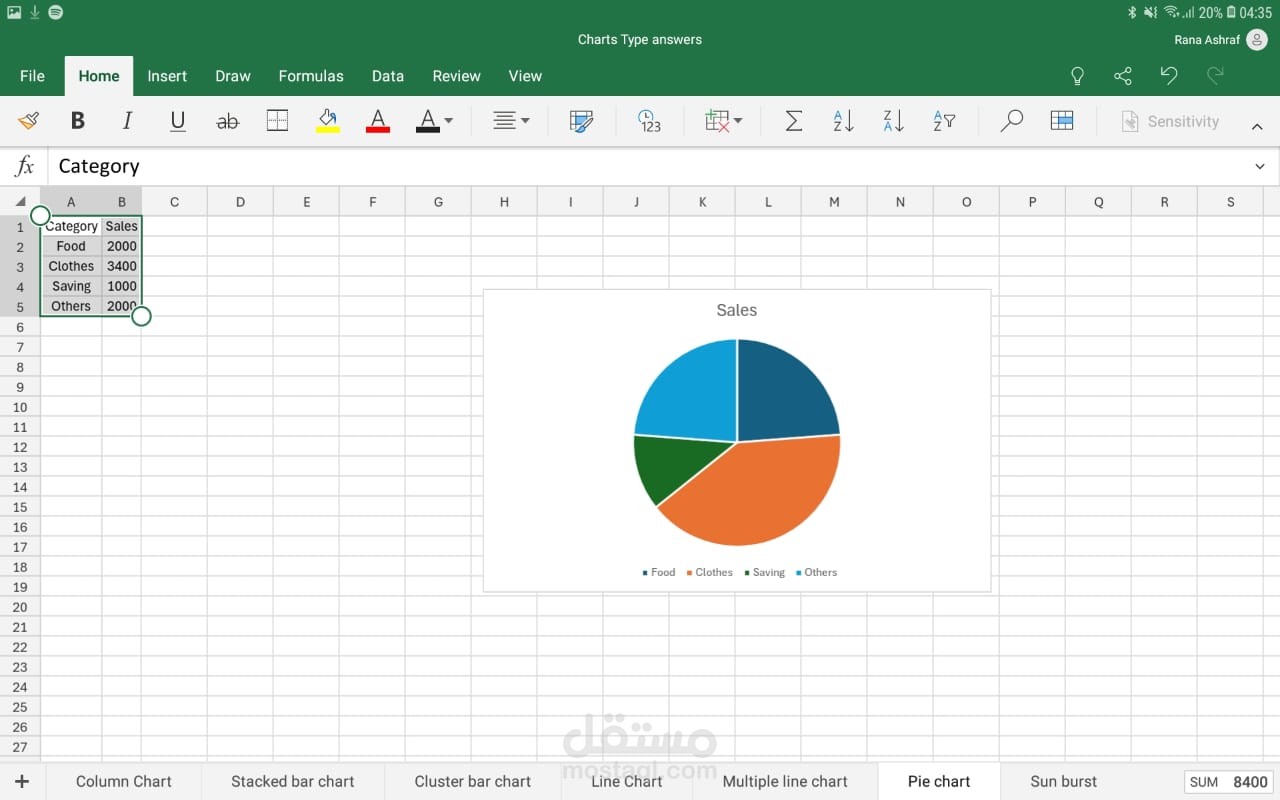1280x800 pixels.
Task: Open the text alignment dropdown
Action: pyautogui.click(x=511, y=121)
